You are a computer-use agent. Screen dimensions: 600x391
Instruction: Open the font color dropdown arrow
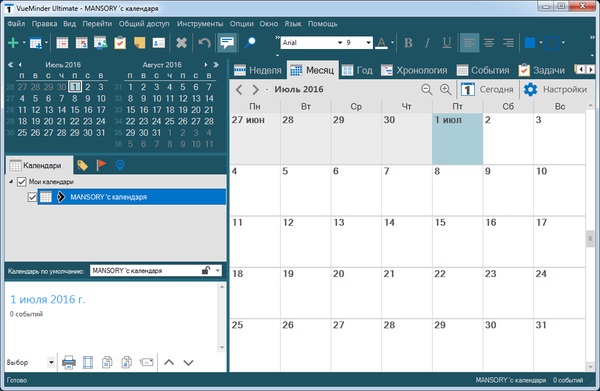tap(392, 42)
